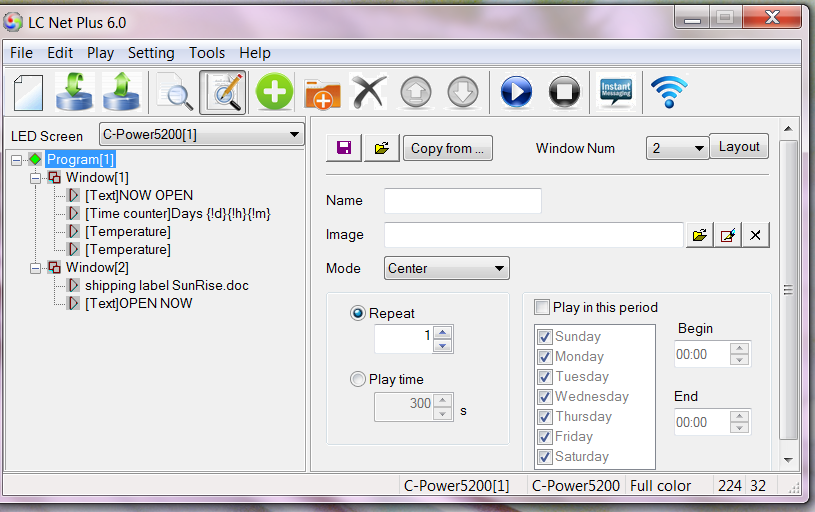Click the green plus add icon
815x512 pixels.
coord(274,91)
